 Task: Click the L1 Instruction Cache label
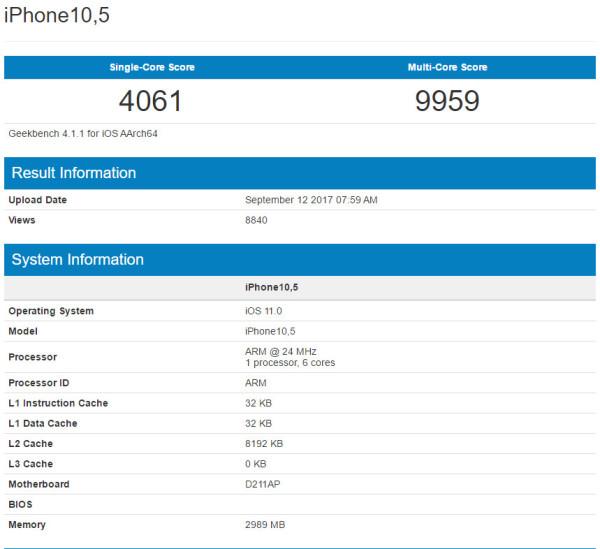[x=58, y=403]
